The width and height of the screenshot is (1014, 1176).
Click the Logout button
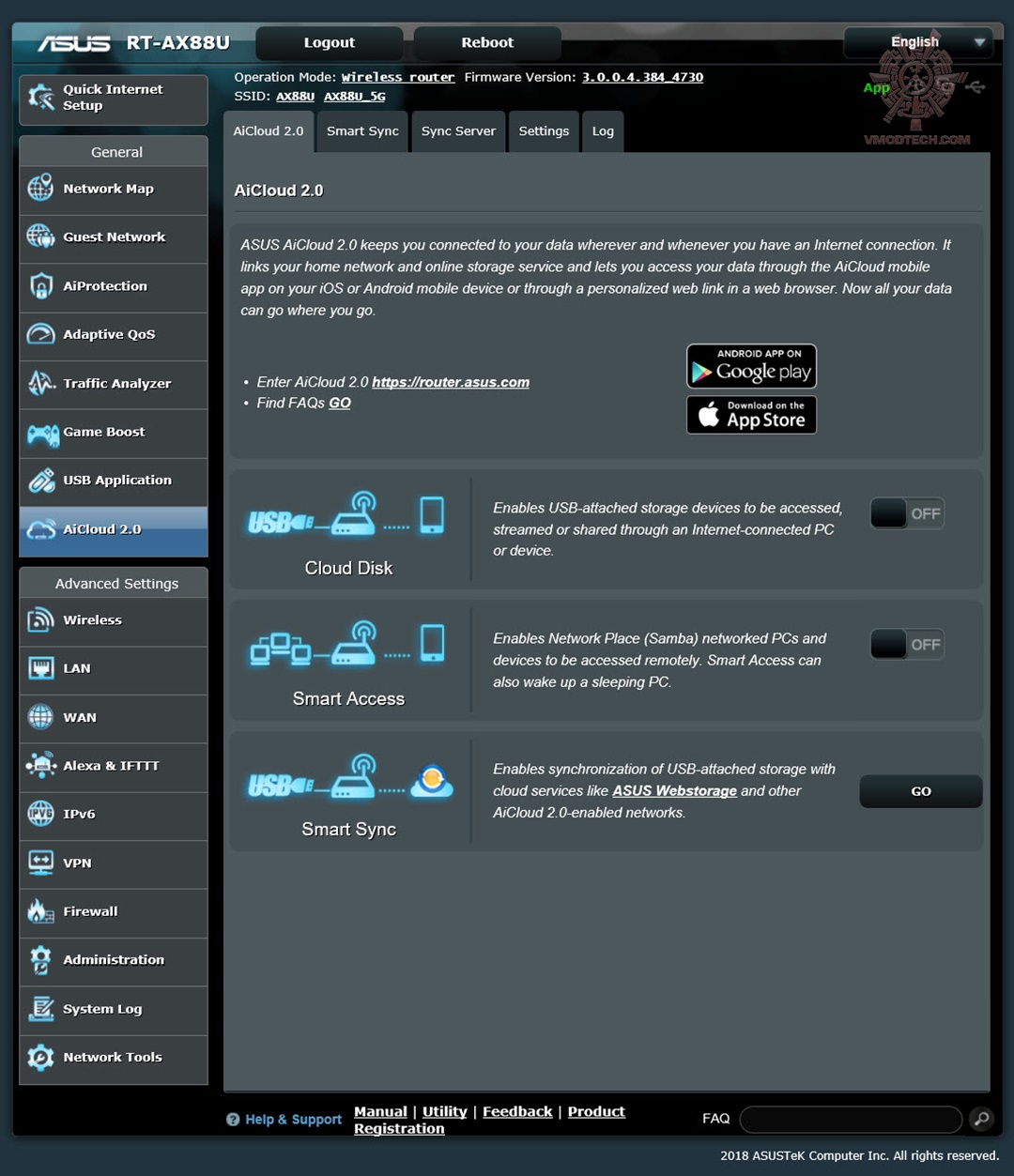click(329, 43)
